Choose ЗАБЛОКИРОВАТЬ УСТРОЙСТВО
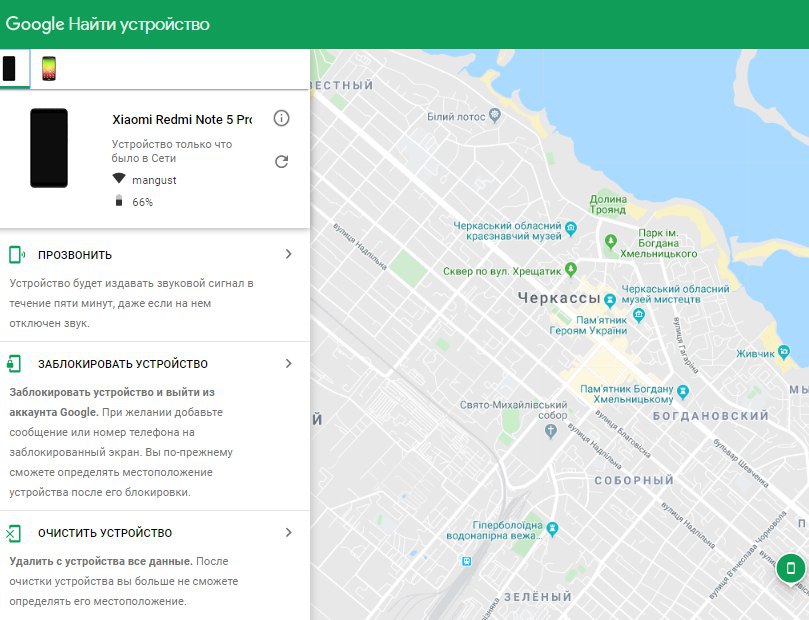Screen dimensions: 809x620 [x=123, y=364]
